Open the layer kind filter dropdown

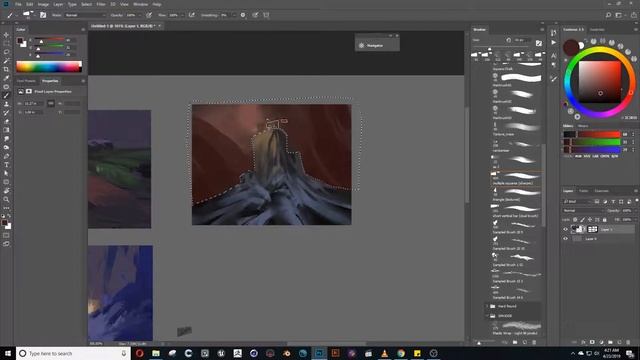(x=577, y=202)
